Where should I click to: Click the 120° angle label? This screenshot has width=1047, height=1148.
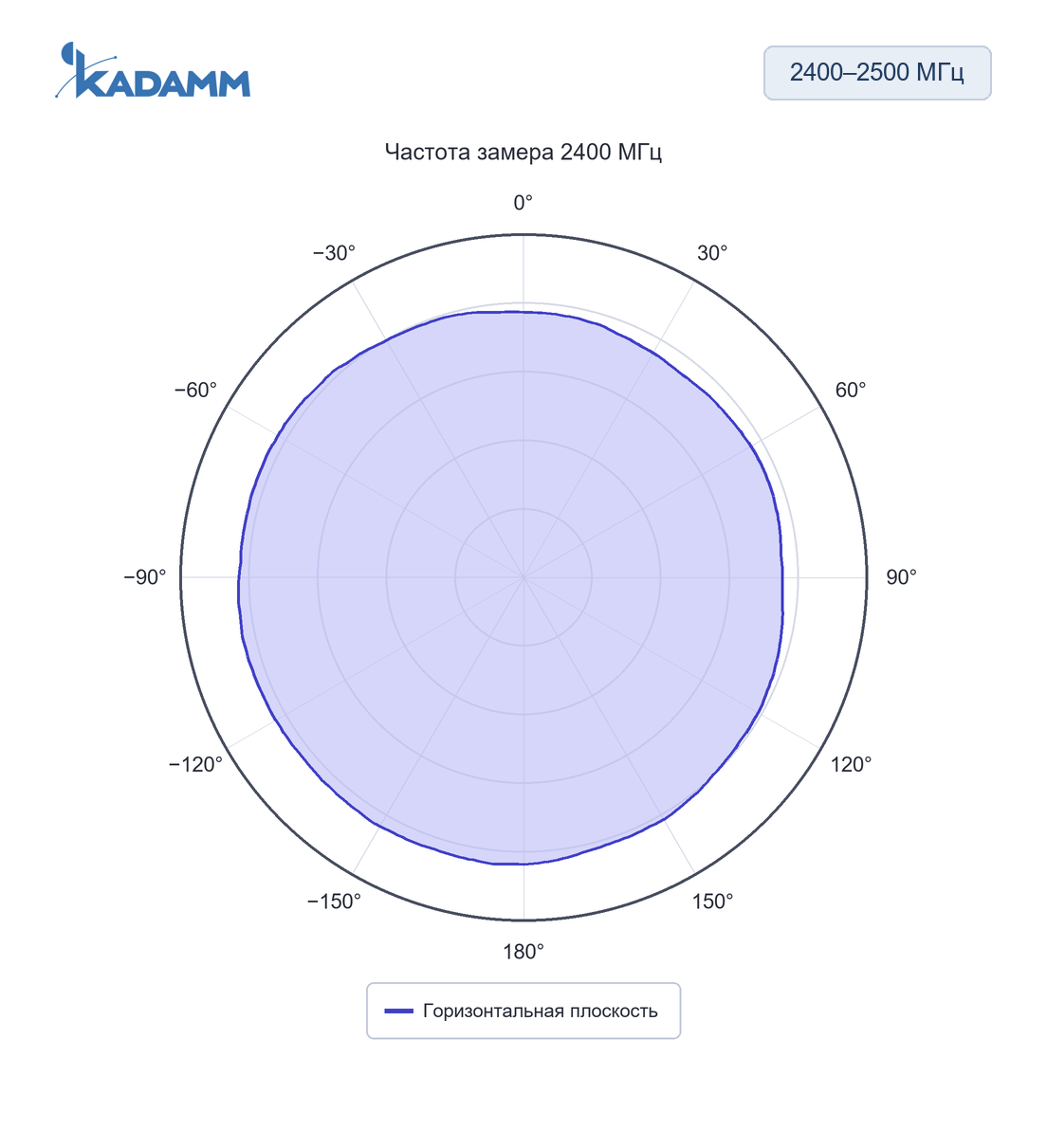[852, 764]
